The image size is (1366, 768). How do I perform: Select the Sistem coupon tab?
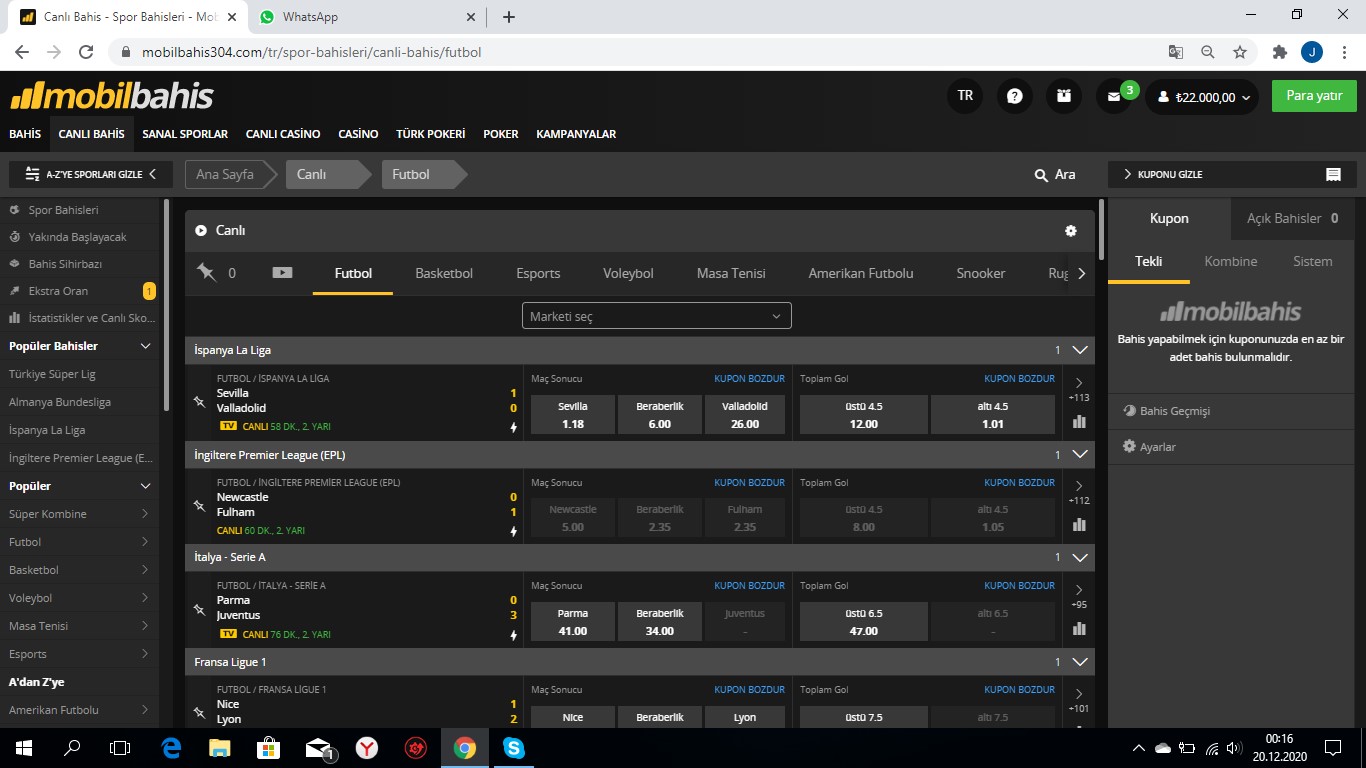(x=1312, y=261)
